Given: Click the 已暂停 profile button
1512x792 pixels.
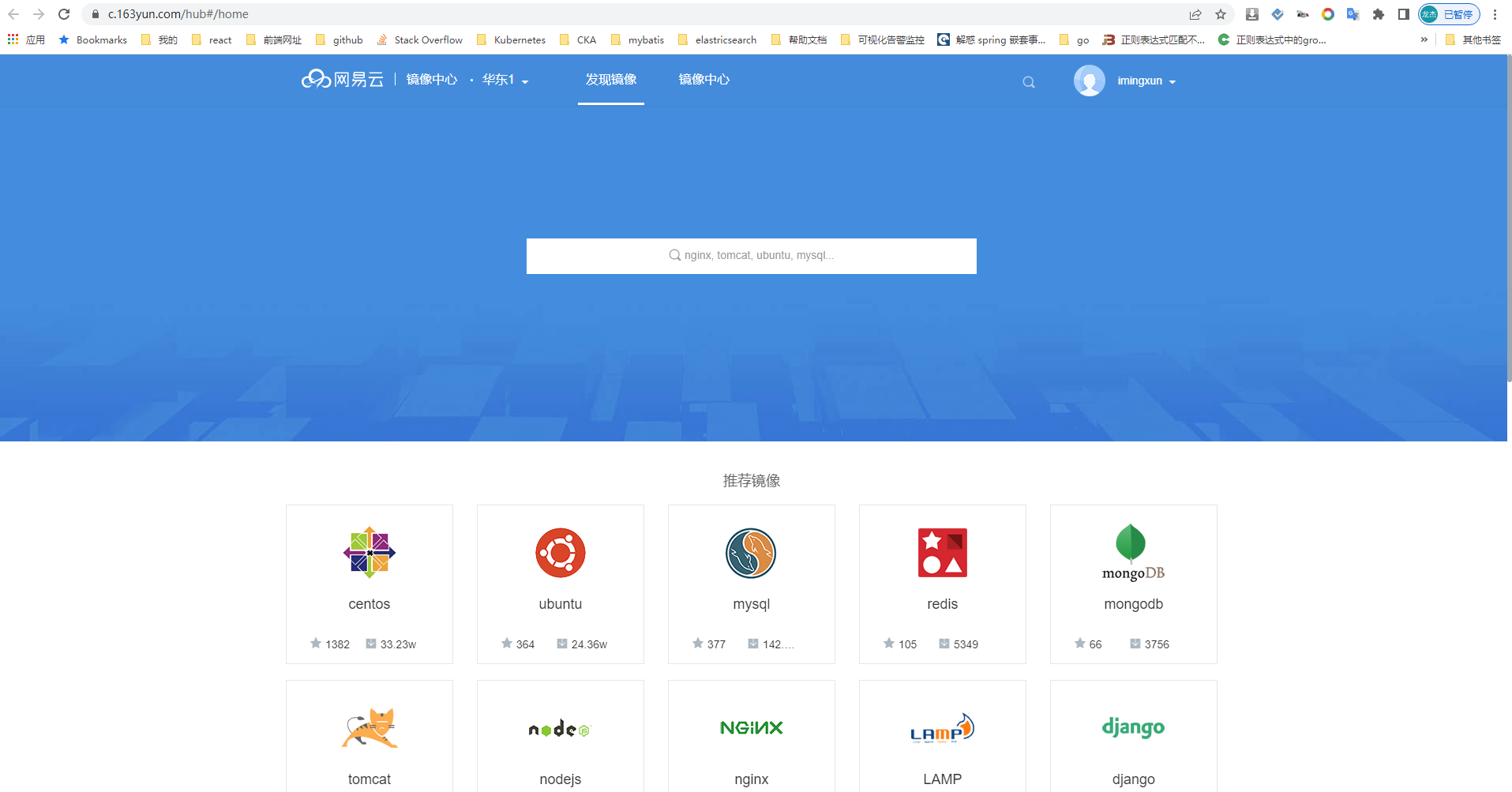Looking at the screenshot, I should coord(1449,14).
